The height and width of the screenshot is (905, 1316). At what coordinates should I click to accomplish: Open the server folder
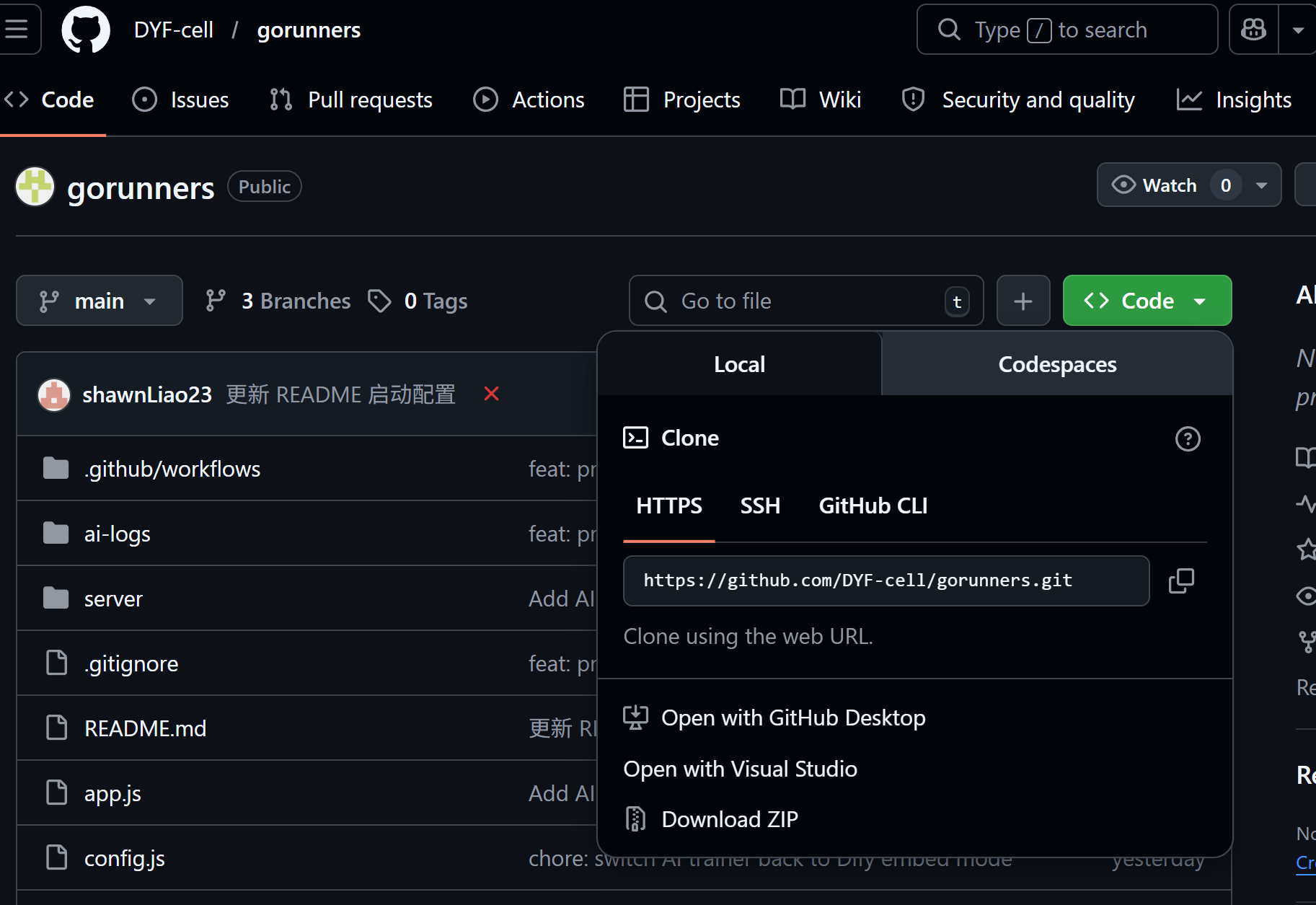pyautogui.click(x=113, y=599)
